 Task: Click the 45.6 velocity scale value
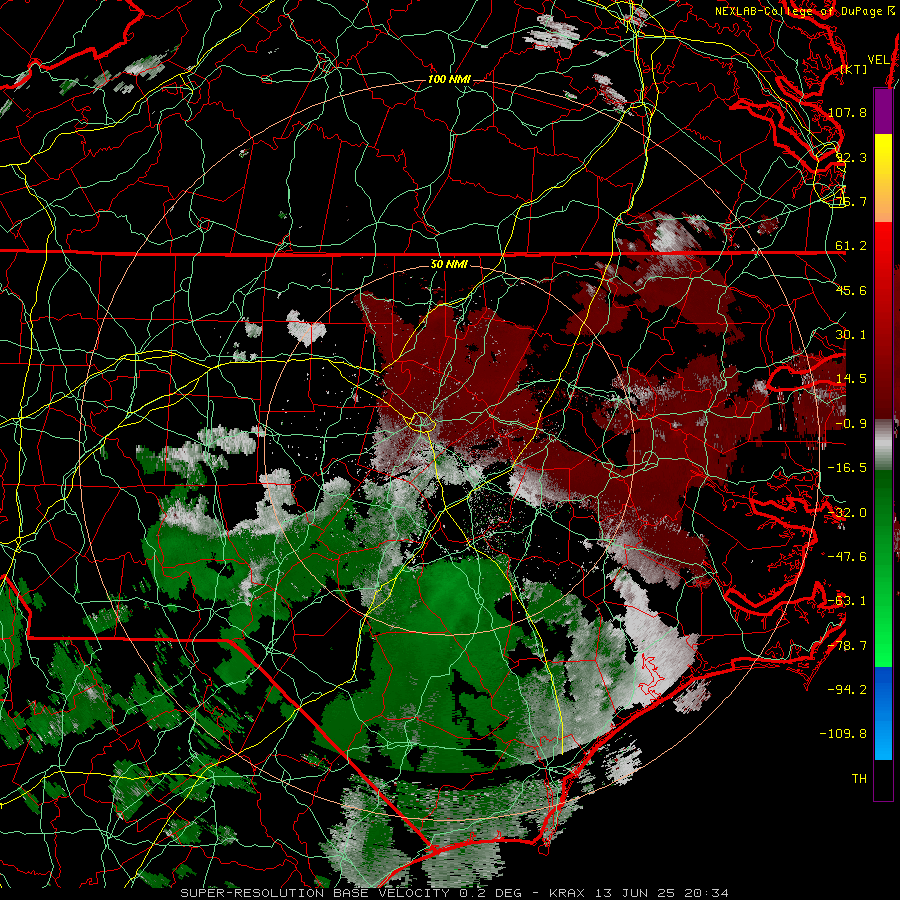[x=851, y=290]
